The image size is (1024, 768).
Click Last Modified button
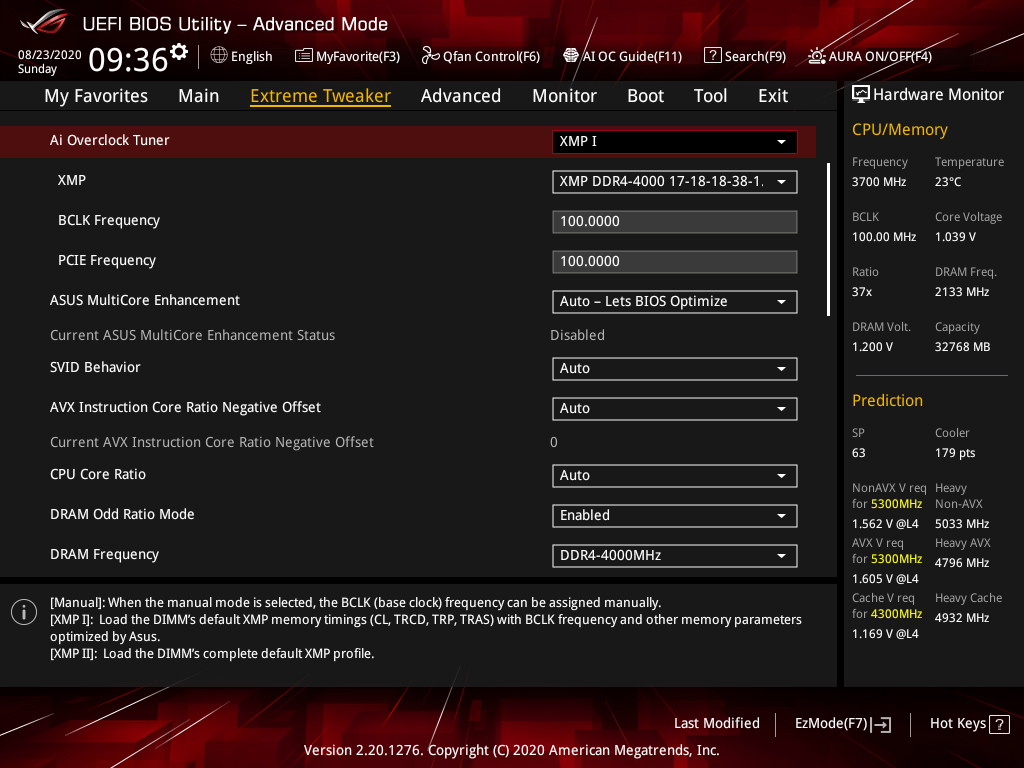click(716, 724)
